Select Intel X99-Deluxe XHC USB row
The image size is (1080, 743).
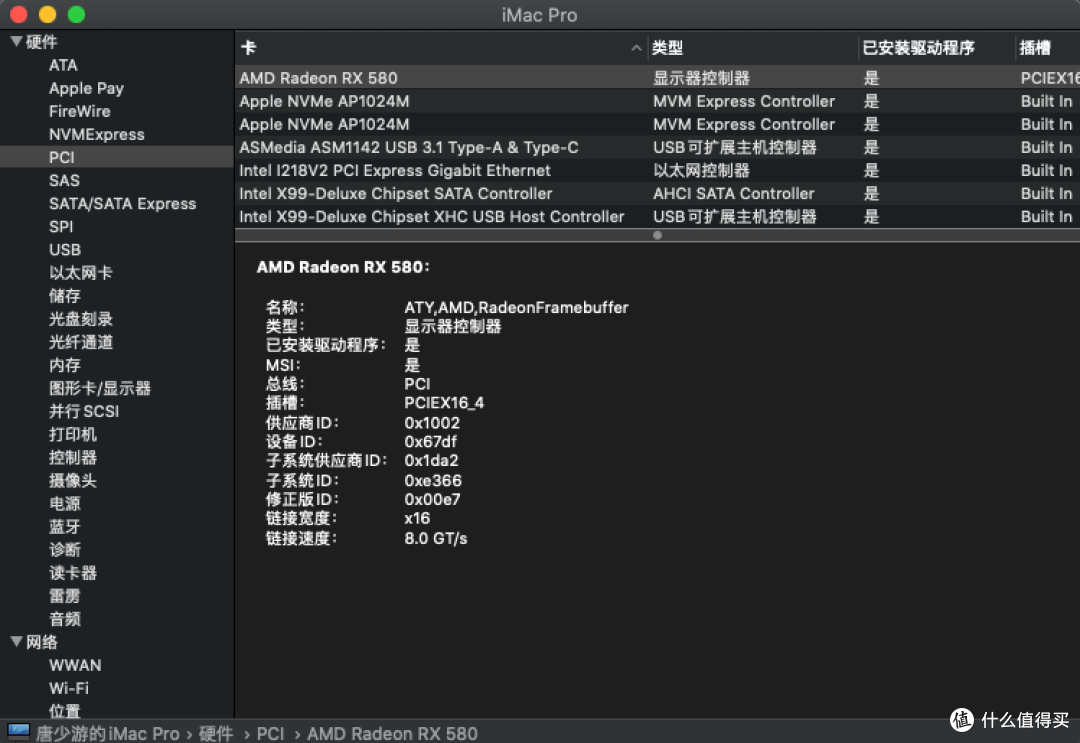point(657,216)
